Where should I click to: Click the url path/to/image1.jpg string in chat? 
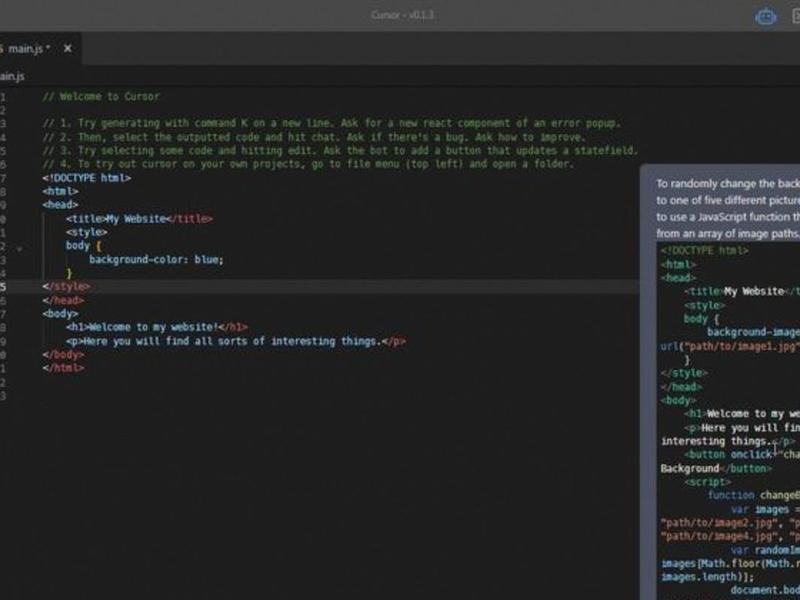(x=730, y=346)
